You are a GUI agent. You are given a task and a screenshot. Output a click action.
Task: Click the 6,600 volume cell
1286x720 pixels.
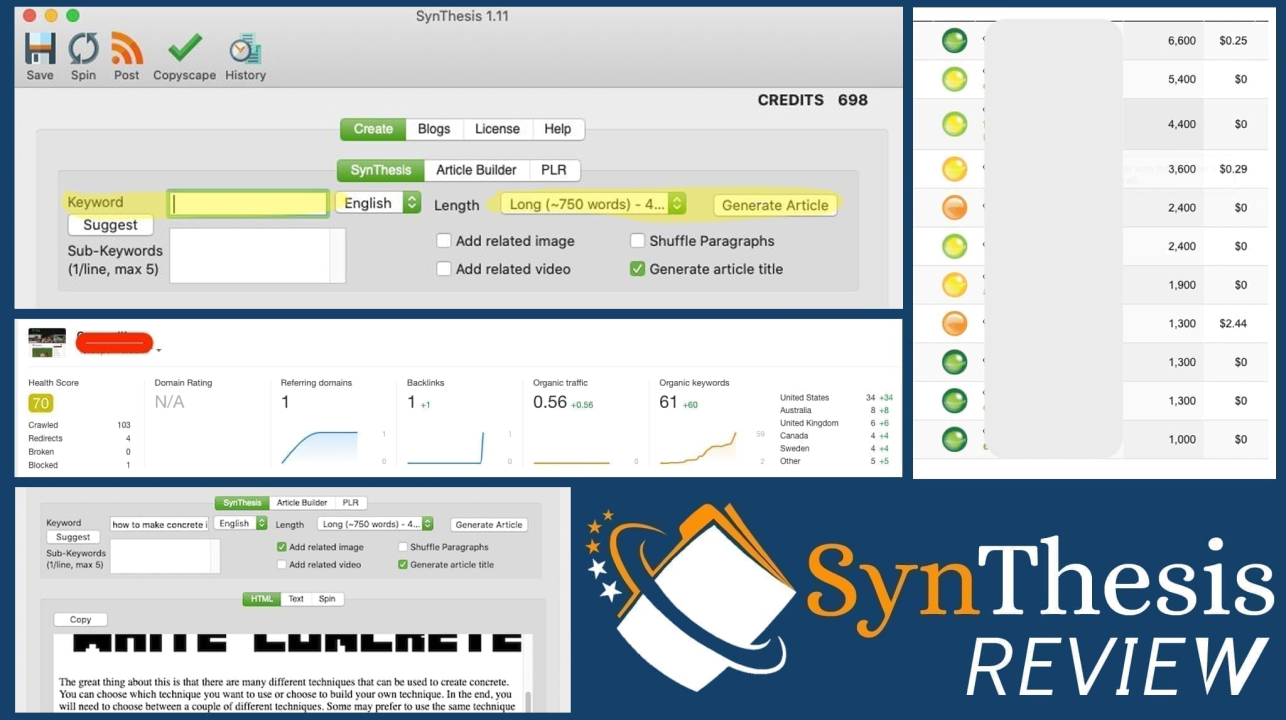[x=1181, y=41]
